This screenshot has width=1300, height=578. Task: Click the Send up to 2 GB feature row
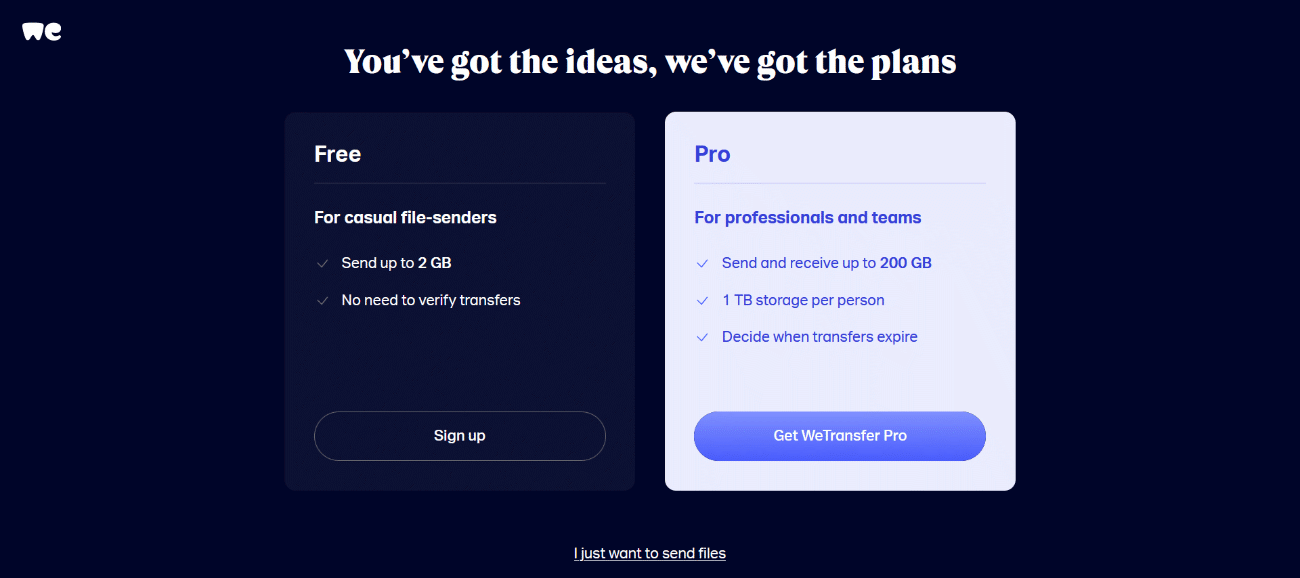click(396, 262)
